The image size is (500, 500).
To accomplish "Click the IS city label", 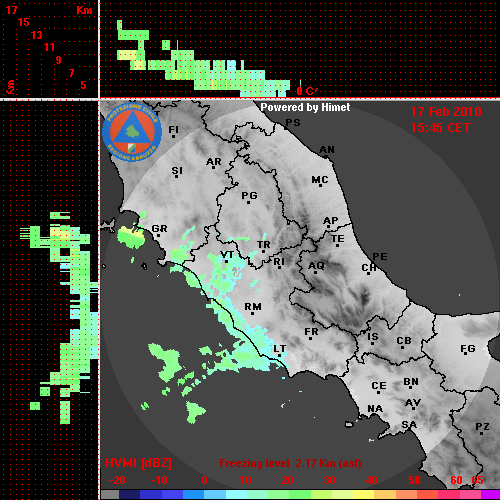I will [x=373, y=337].
